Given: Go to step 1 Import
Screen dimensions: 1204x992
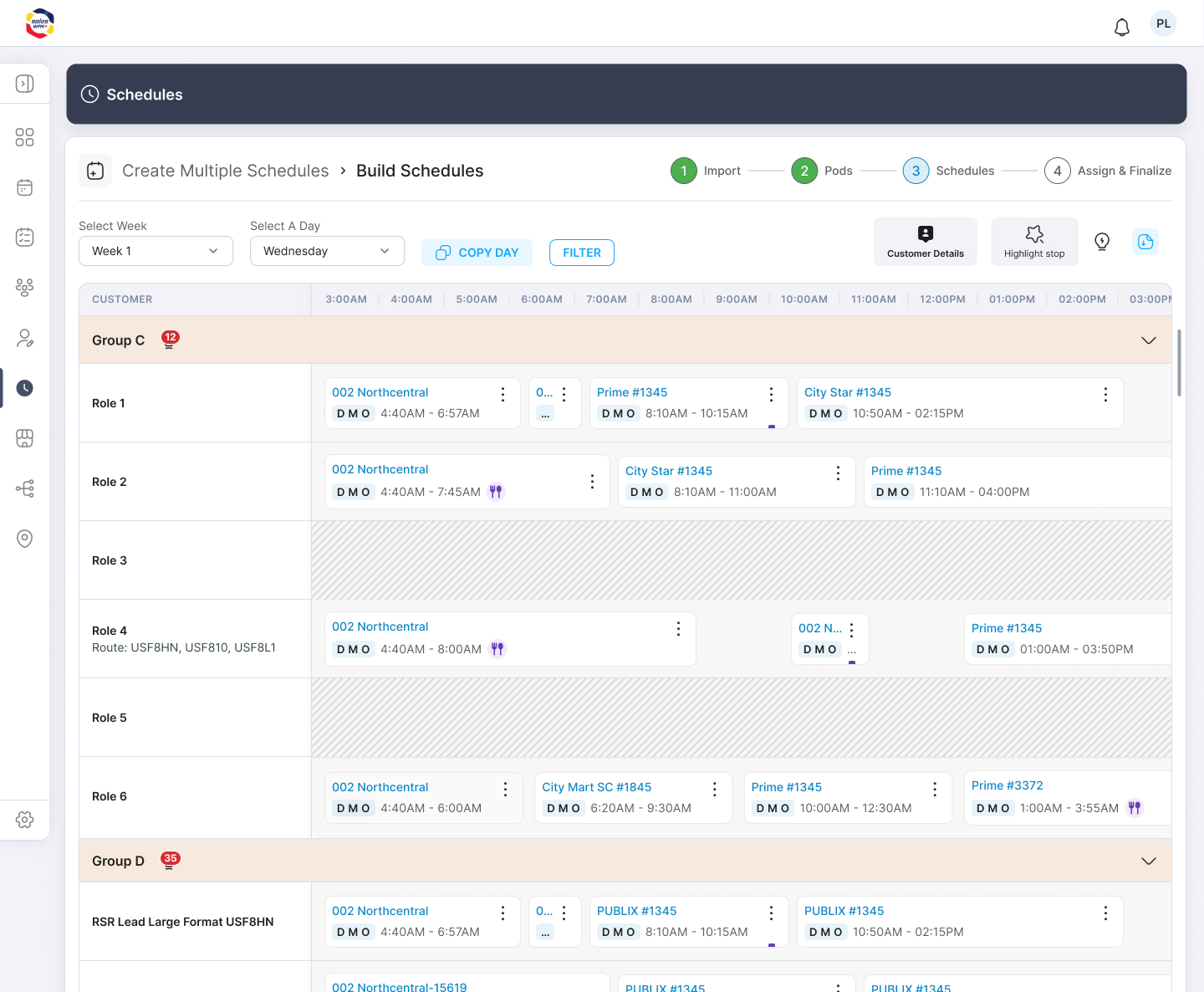Looking at the screenshot, I should point(706,171).
